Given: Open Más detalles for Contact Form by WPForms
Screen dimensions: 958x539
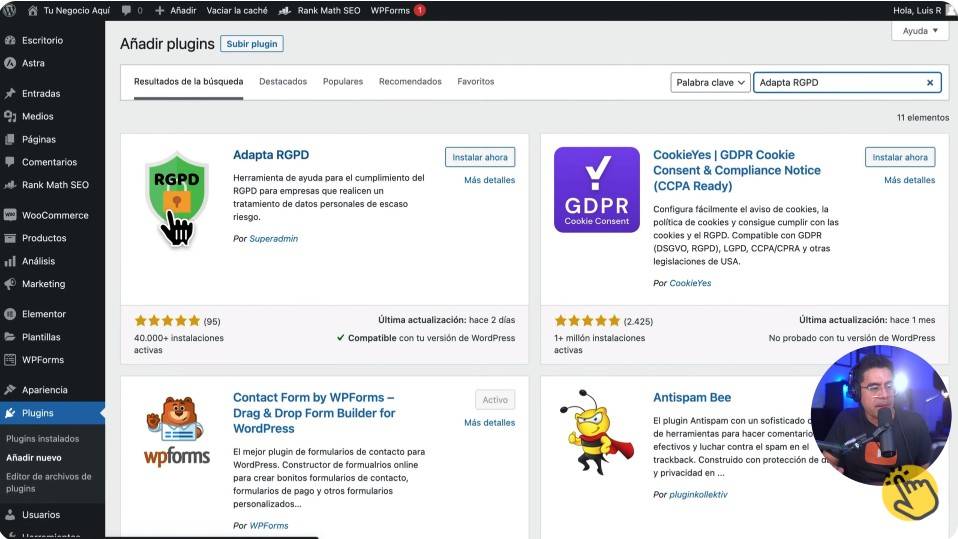Looking at the screenshot, I should (x=489, y=423).
